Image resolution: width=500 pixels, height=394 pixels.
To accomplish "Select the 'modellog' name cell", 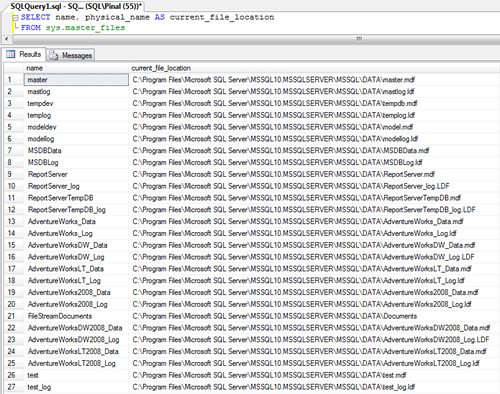I will tap(76, 139).
